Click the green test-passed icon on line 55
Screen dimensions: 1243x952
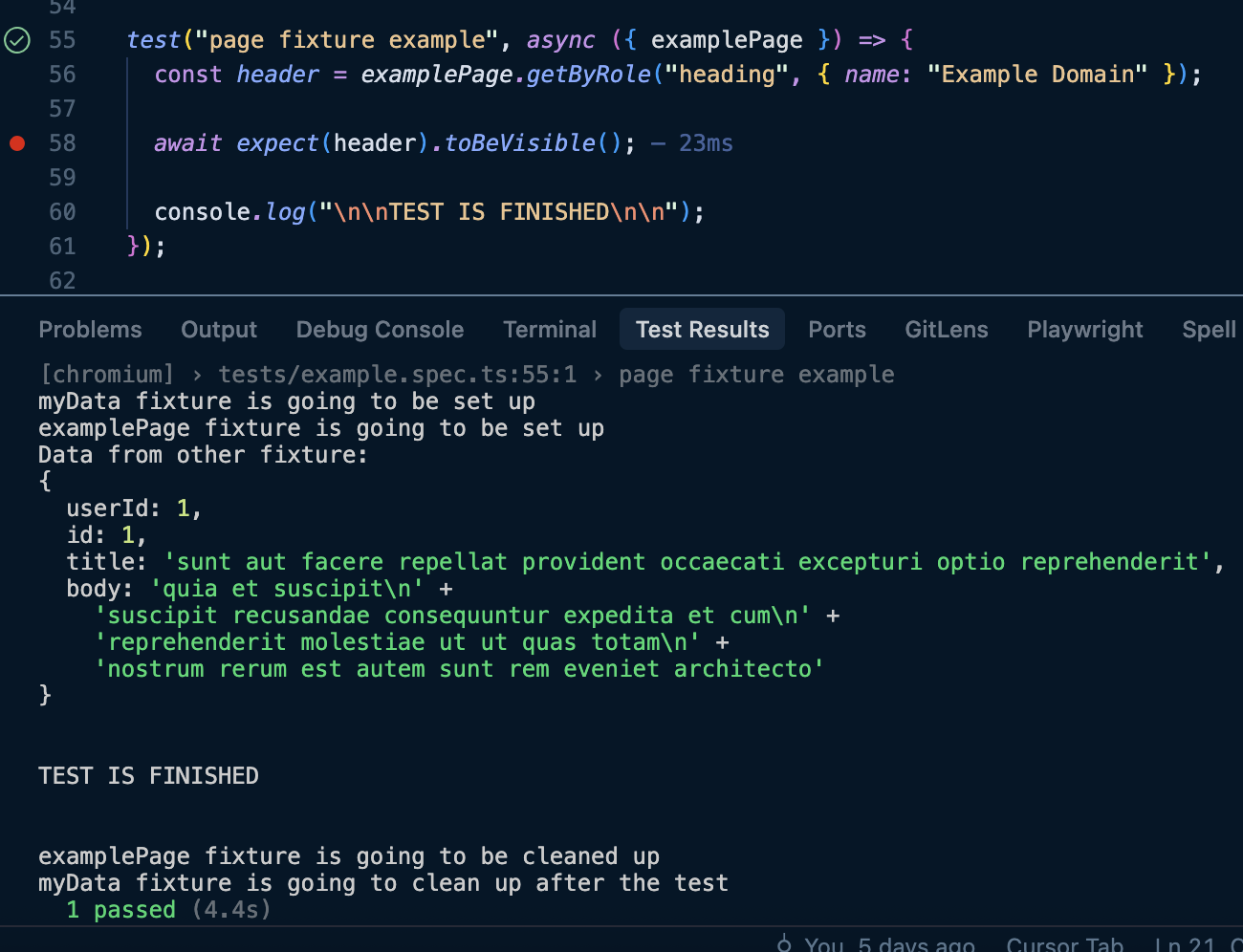click(17, 40)
